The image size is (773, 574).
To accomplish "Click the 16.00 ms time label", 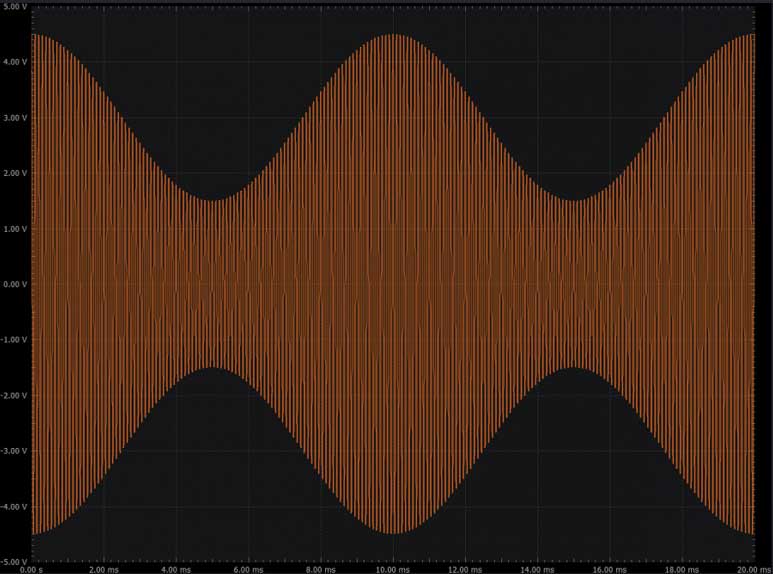I will tap(610, 570).
